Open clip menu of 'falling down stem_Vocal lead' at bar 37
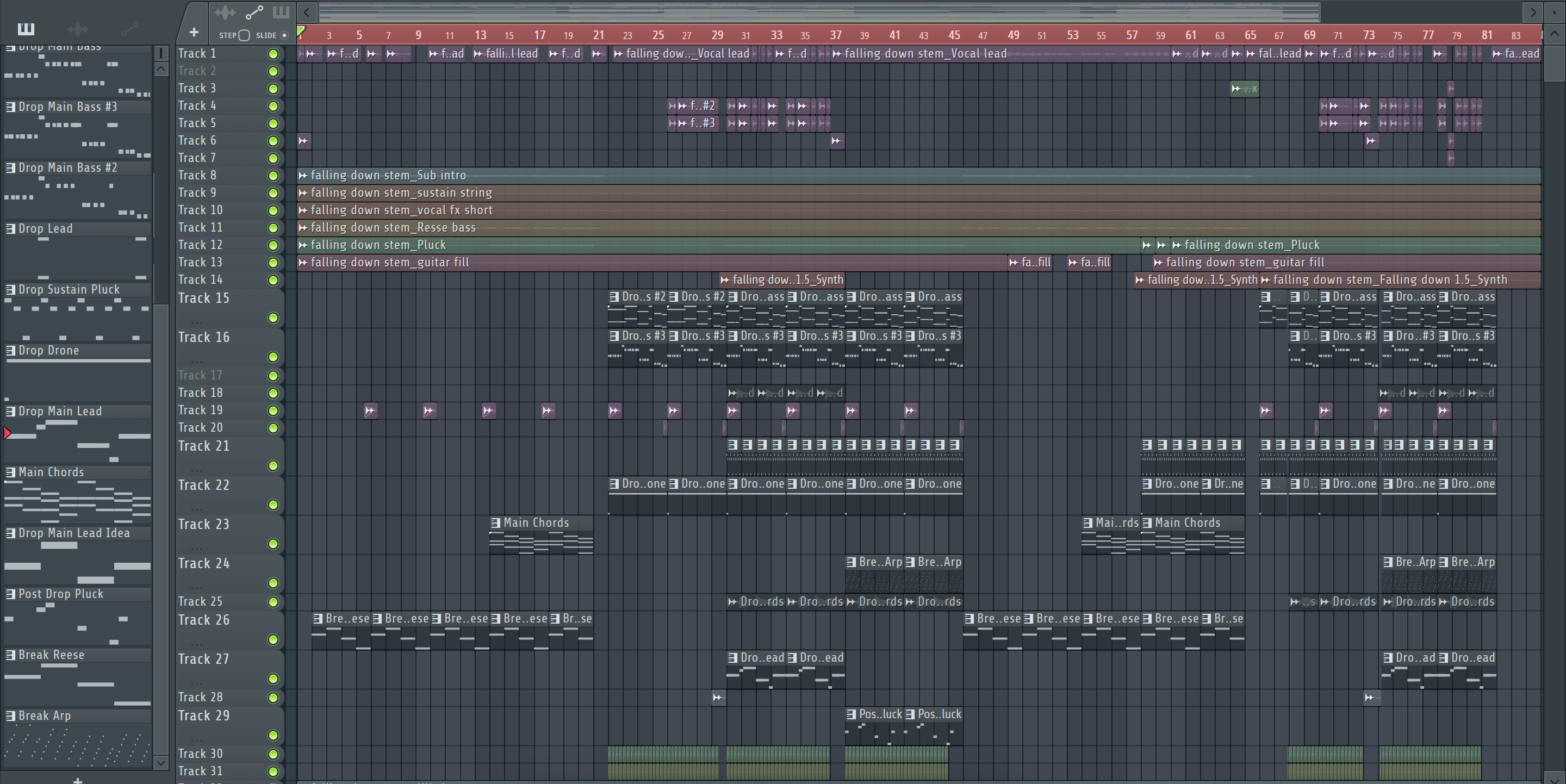 [x=837, y=54]
